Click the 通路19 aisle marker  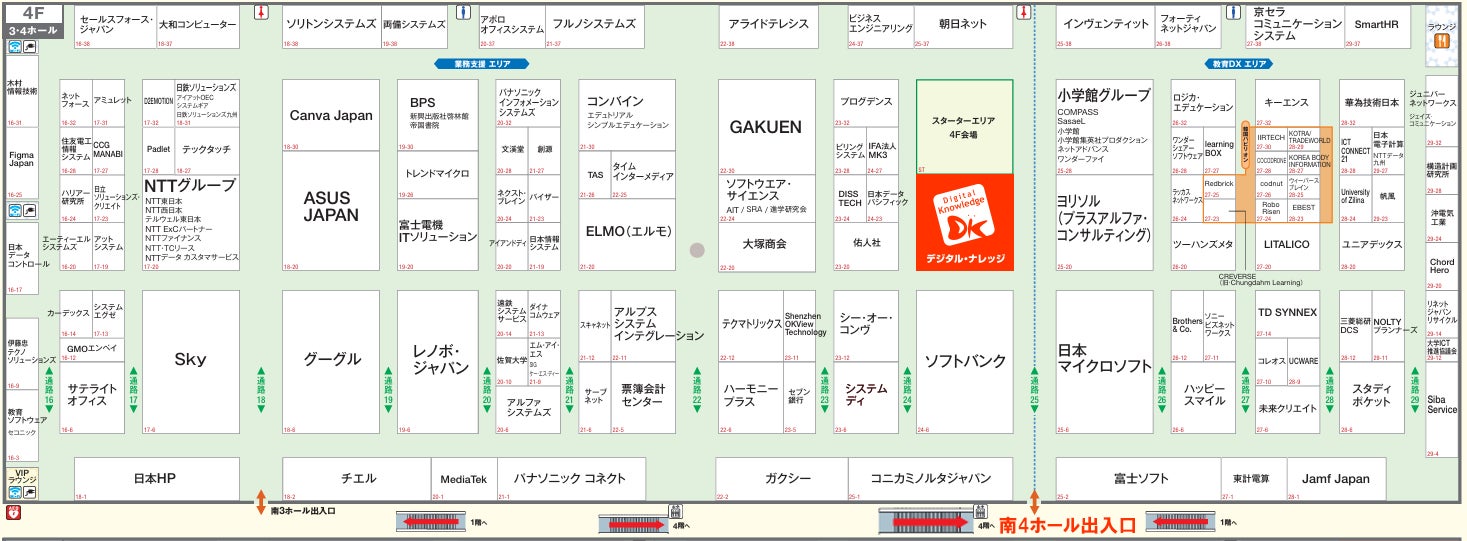(x=388, y=392)
